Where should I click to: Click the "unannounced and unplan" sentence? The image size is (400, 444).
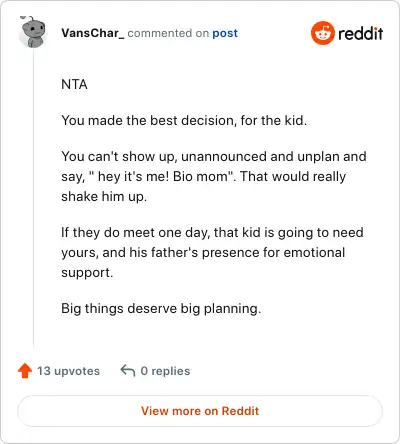click(214, 156)
